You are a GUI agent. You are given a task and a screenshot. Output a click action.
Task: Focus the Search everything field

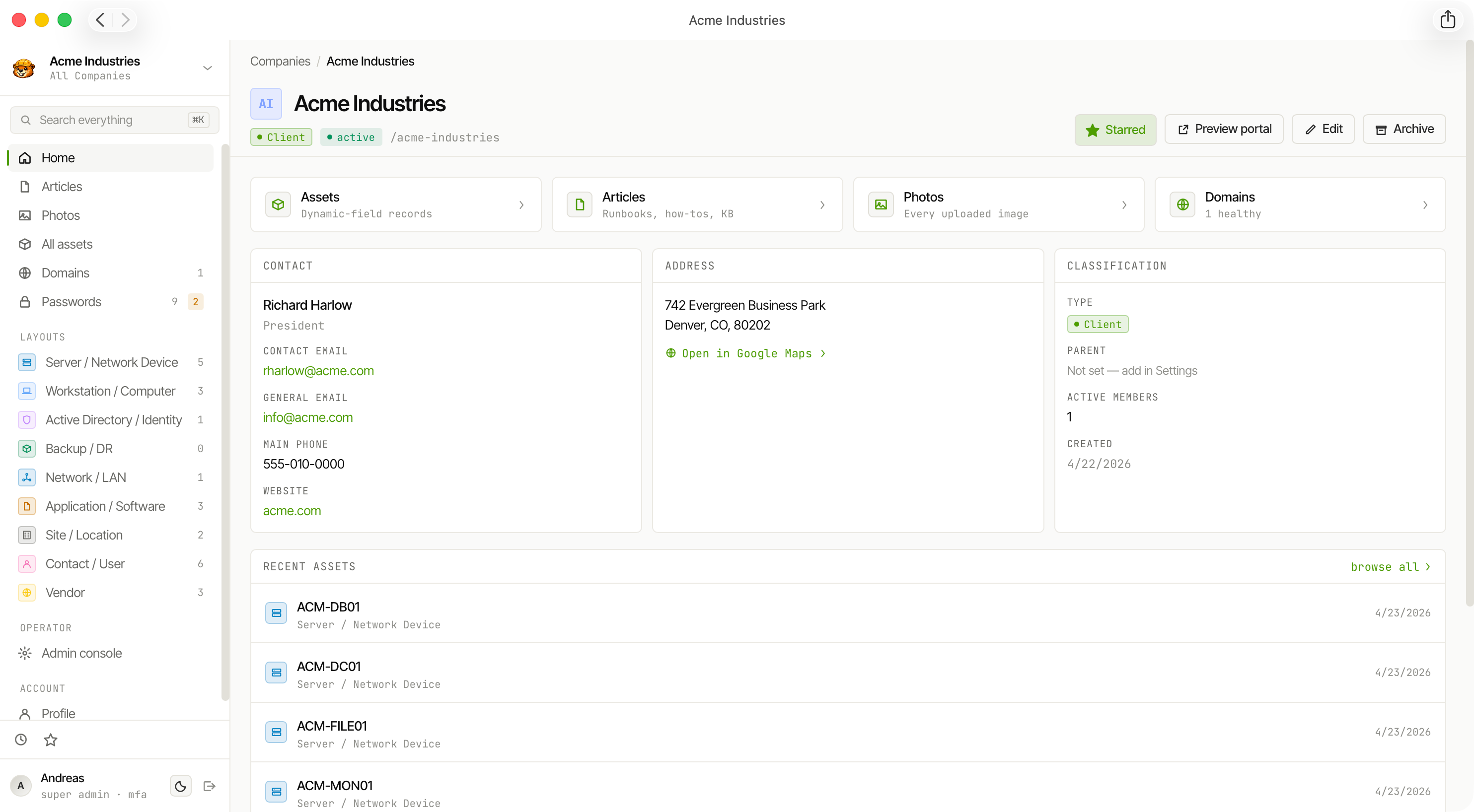[114, 120]
